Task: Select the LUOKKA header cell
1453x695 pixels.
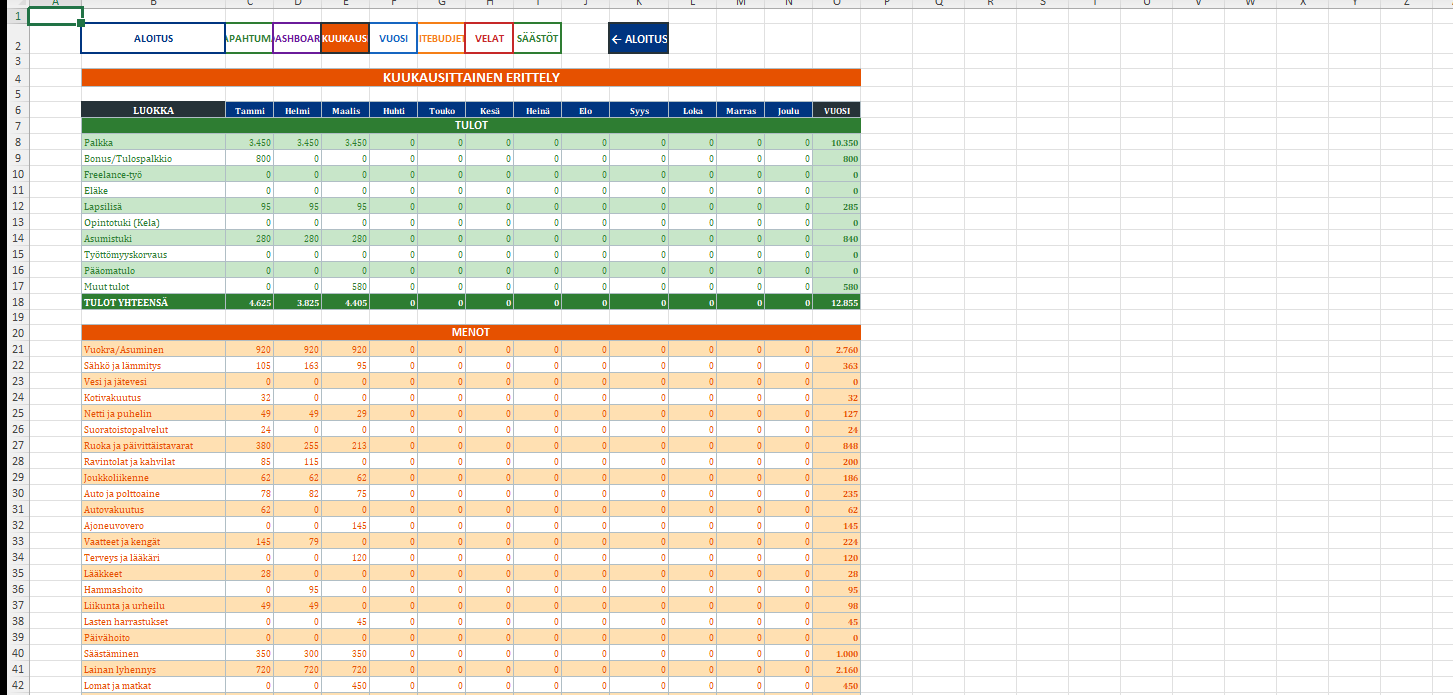Action: 153,110
